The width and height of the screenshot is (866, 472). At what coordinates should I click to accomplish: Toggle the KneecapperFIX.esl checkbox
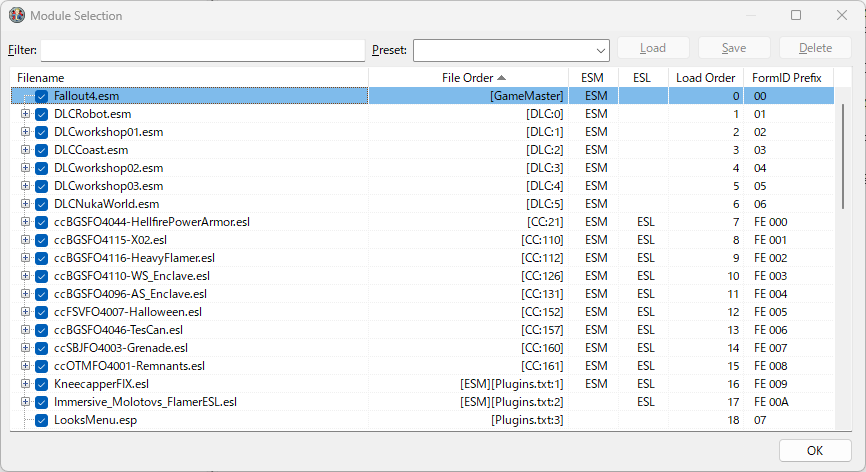(x=41, y=384)
